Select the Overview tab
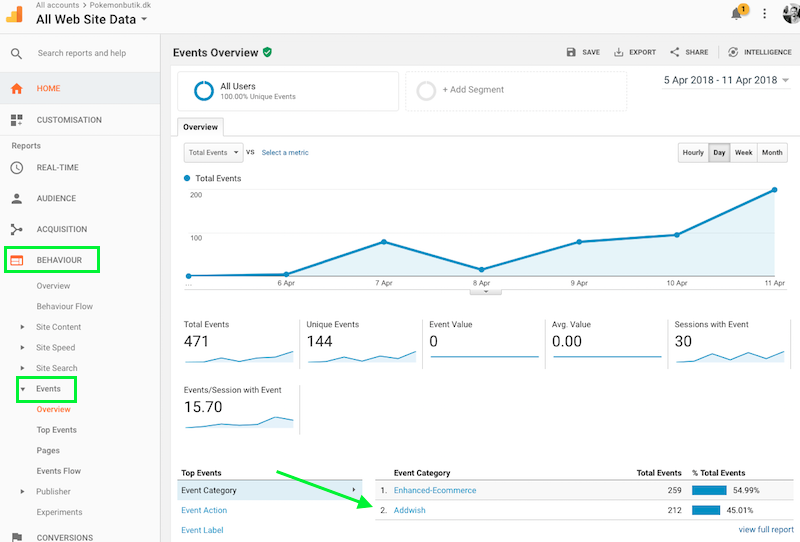The image size is (800, 542). pyautogui.click(x=200, y=127)
